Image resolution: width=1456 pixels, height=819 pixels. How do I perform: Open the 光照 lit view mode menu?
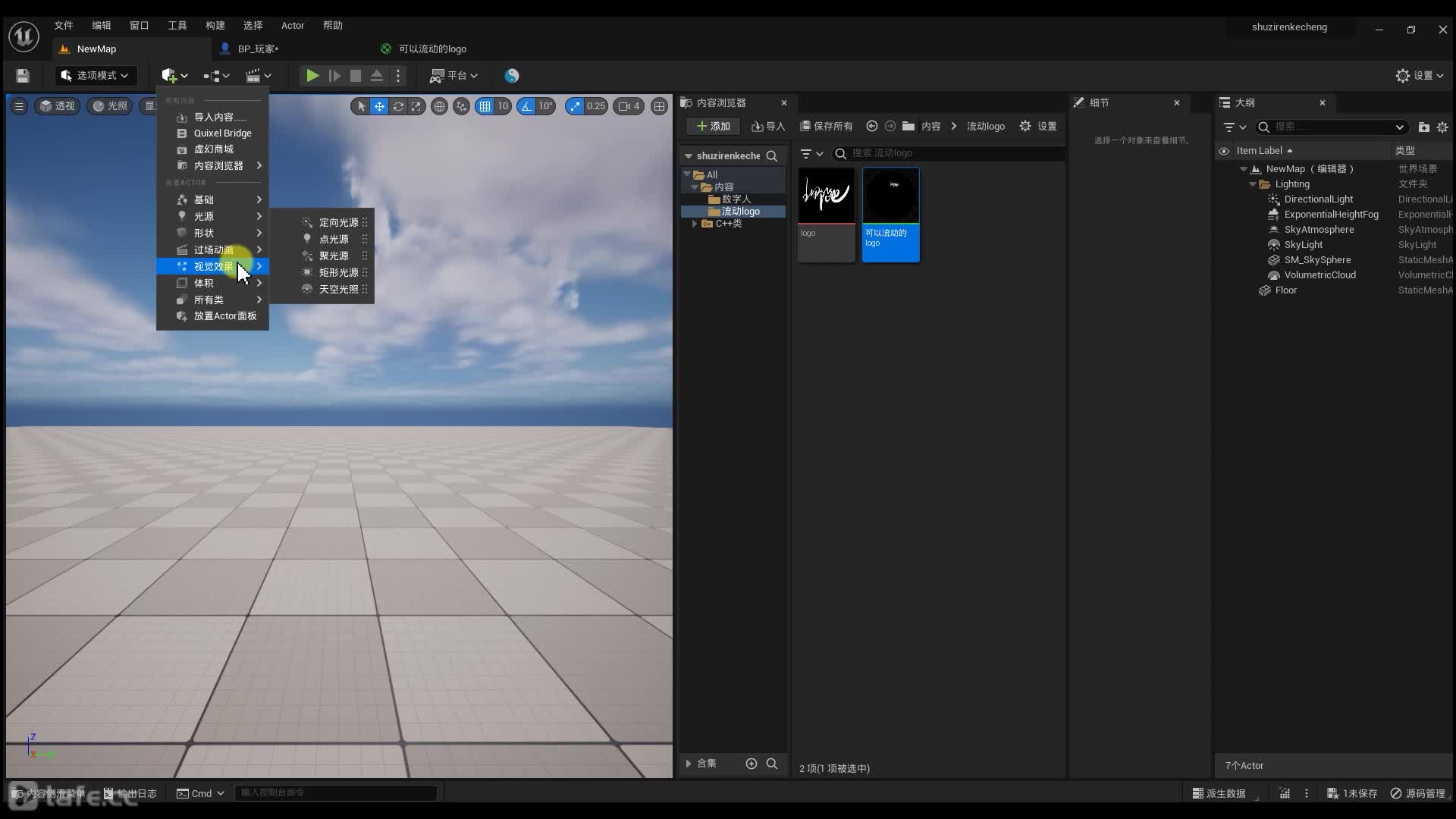point(110,106)
